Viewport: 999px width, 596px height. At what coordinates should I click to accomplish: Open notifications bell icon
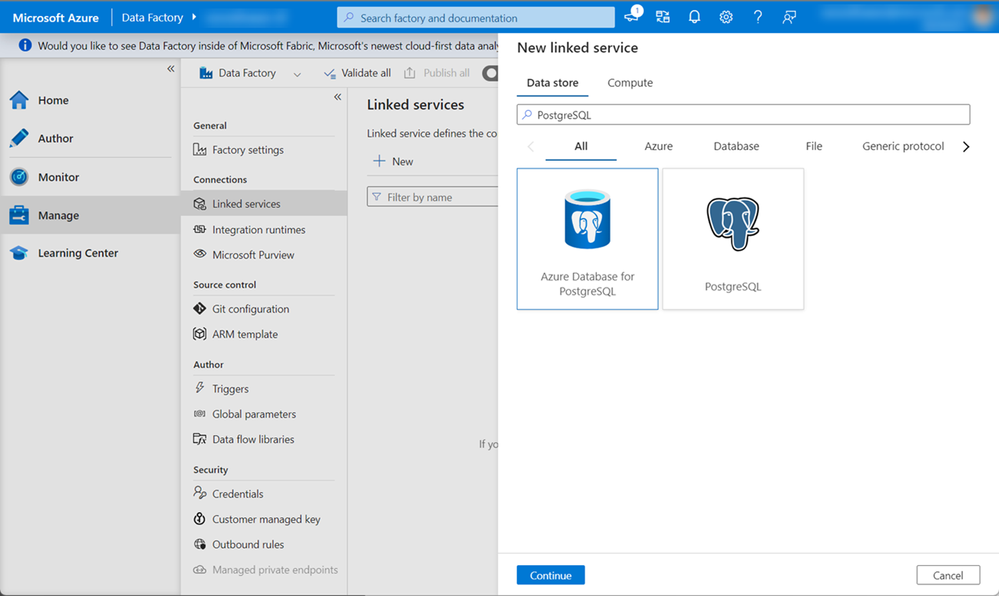(x=694, y=17)
